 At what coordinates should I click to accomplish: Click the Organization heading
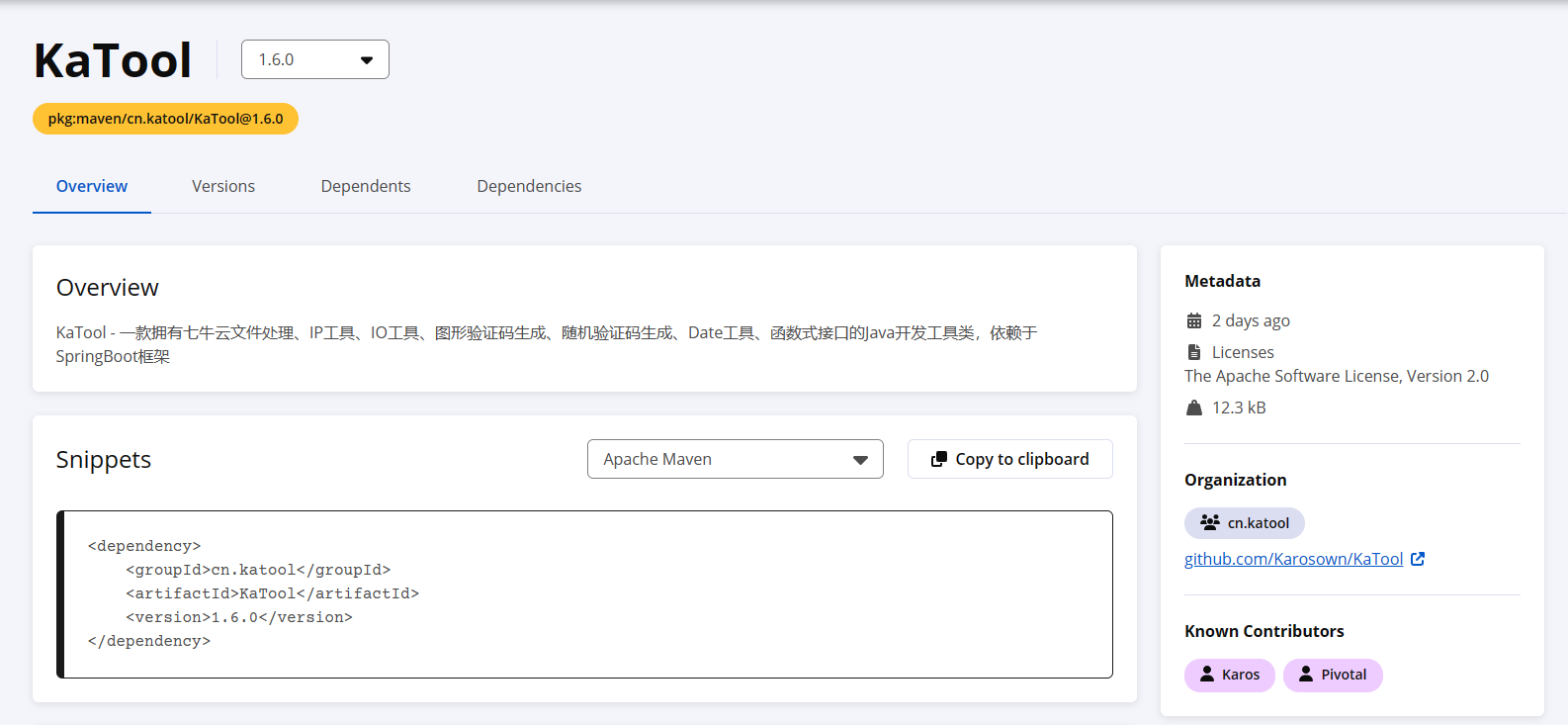click(x=1236, y=480)
